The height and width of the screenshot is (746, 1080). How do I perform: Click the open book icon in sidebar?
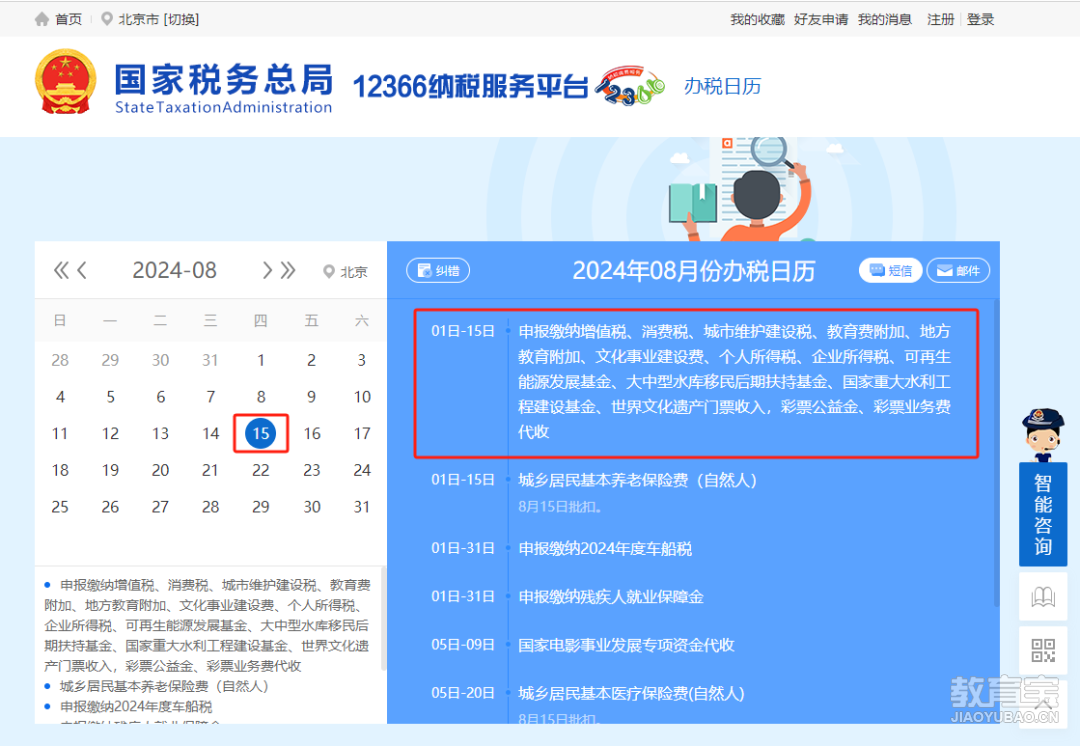tap(1043, 597)
